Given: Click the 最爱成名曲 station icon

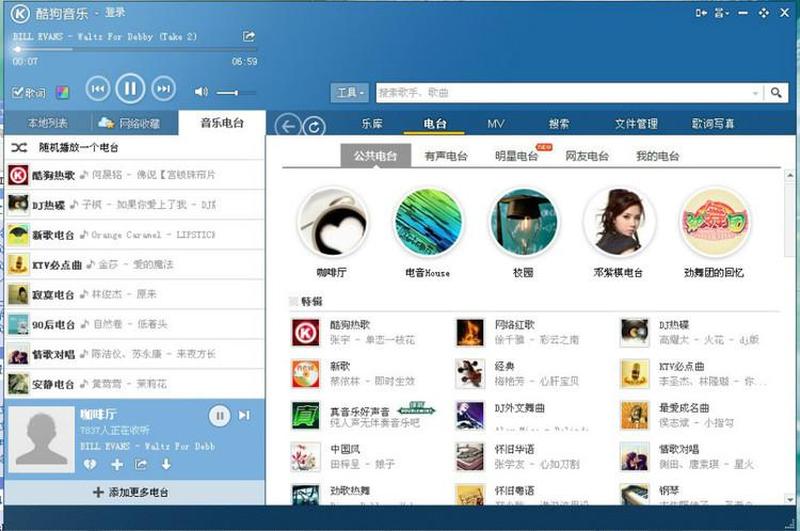Looking at the screenshot, I should [x=635, y=416].
